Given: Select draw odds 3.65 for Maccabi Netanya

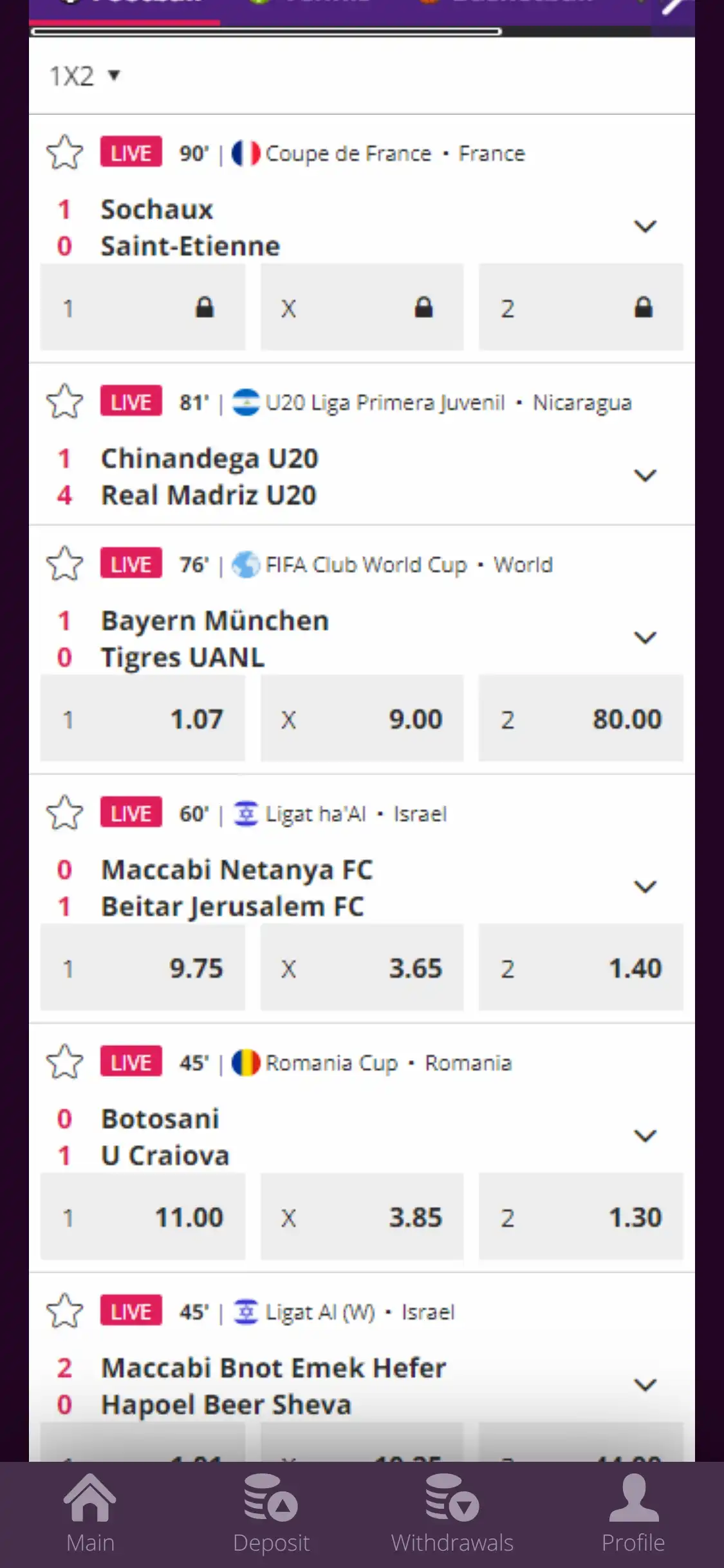Looking at the screenshot, I should coord(362,968).
